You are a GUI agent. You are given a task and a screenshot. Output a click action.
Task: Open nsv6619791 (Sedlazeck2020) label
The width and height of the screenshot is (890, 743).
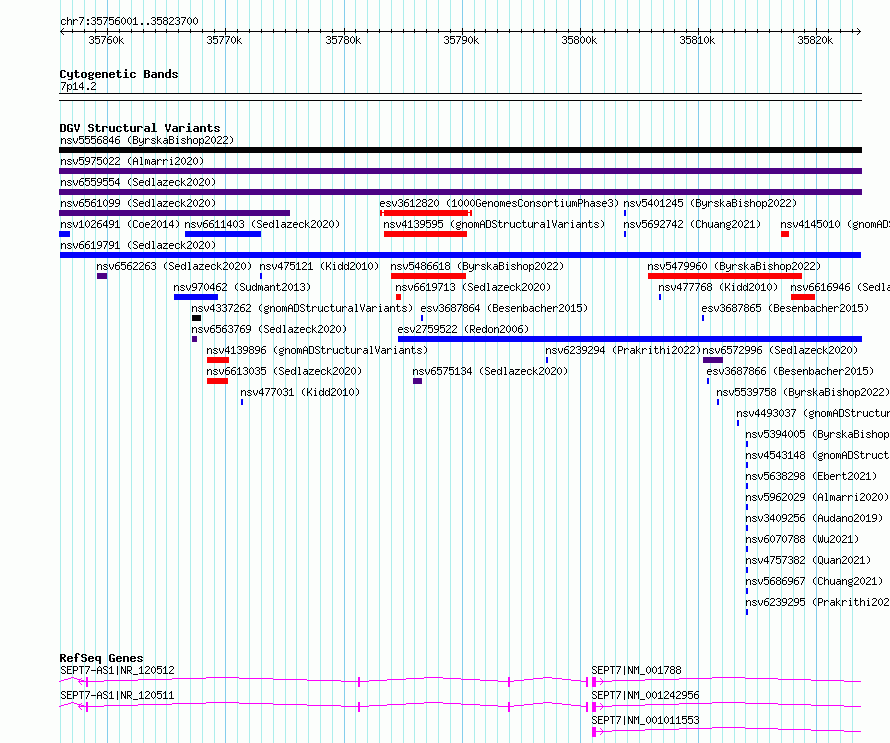click(x=138, y=245)
